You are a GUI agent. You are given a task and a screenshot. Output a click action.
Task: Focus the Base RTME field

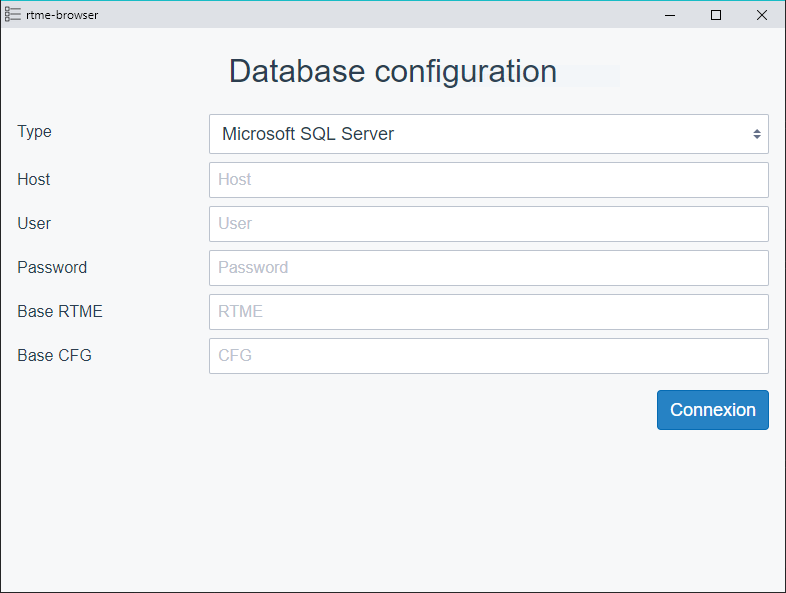point(489,312)
